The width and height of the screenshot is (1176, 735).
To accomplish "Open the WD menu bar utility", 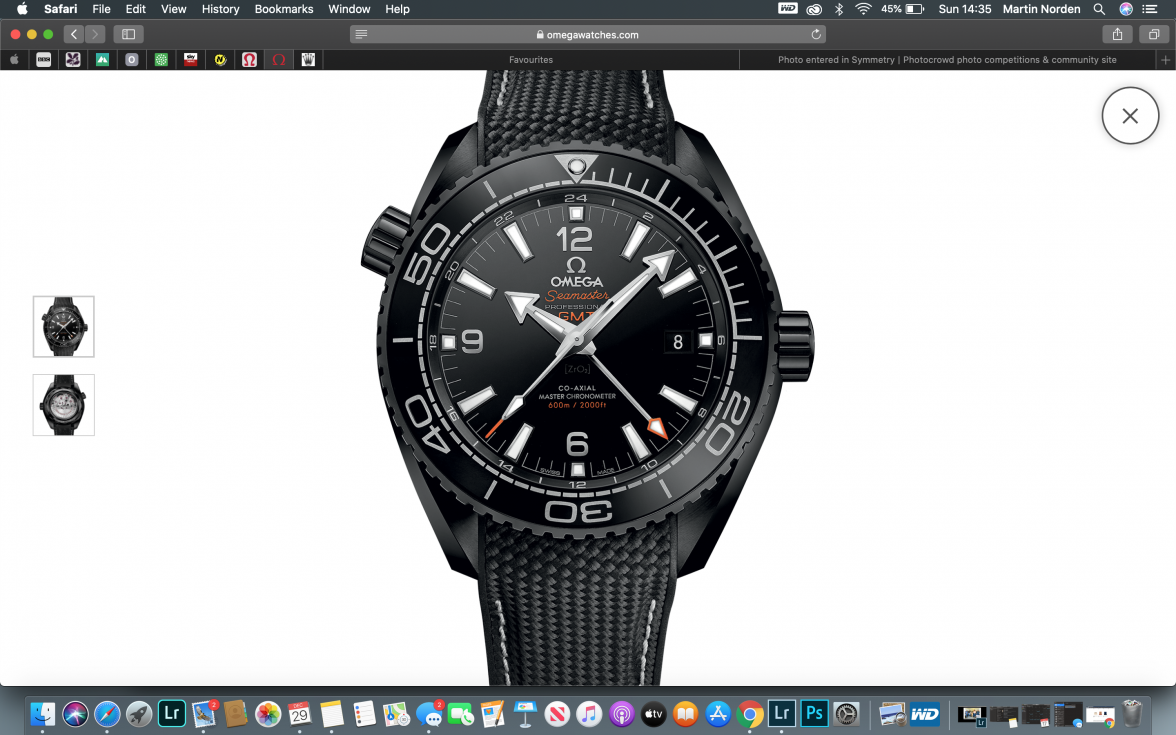I will (x=788, y=9).
